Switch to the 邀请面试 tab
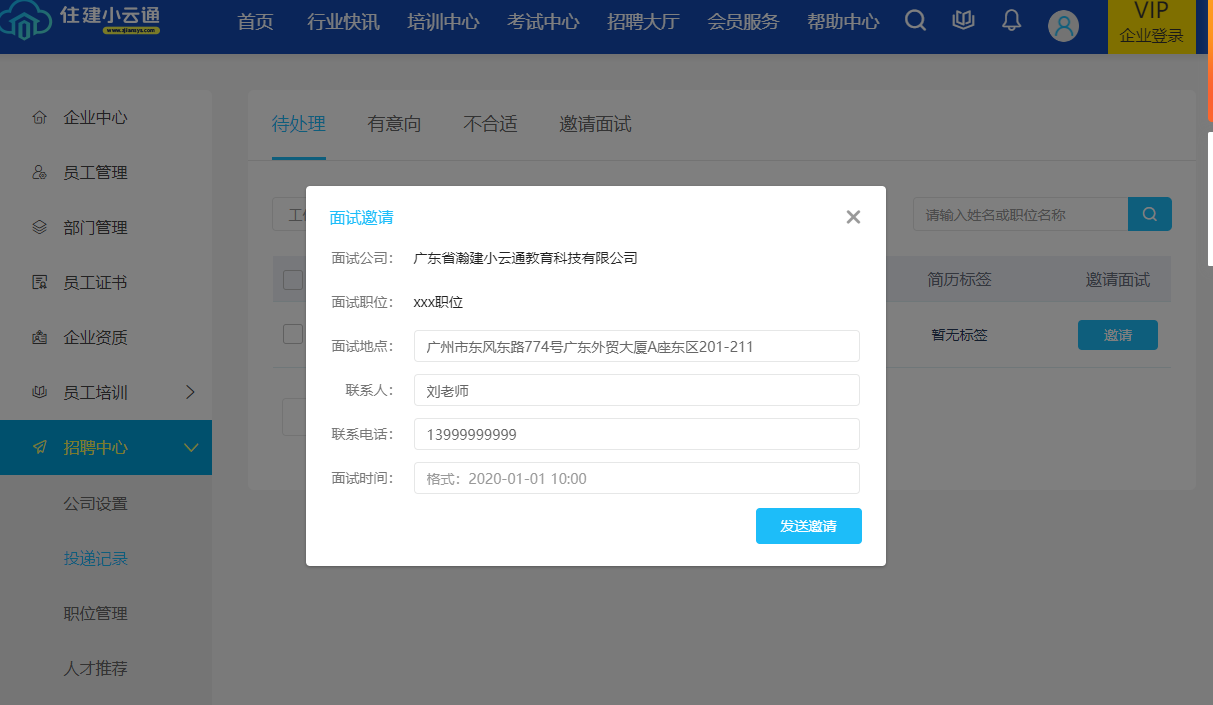The width and height of the screenshot is (1213, 705). pyautogui.click(x=595, y=125)
